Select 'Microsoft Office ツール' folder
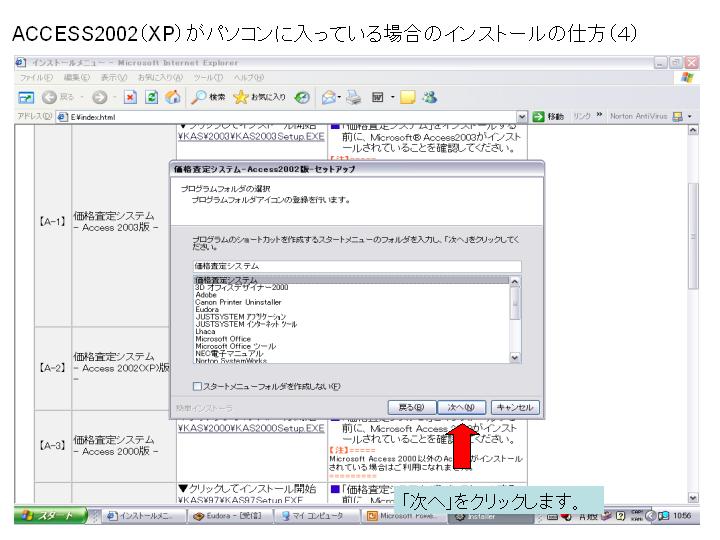 tap(351, 346)
